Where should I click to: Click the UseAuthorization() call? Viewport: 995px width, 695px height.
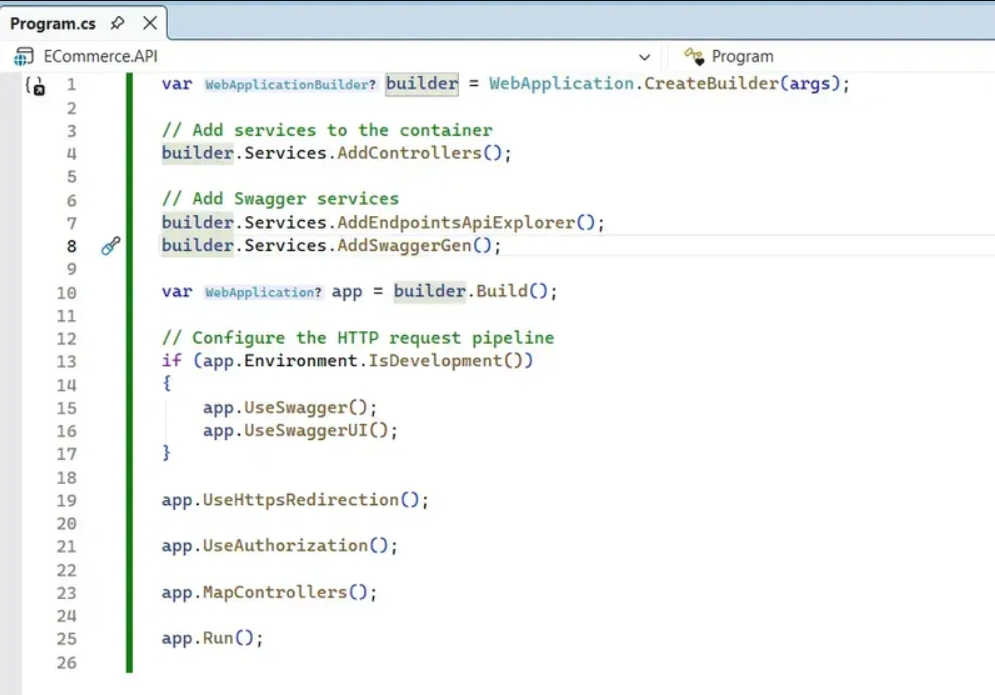(x=295, y=546)
